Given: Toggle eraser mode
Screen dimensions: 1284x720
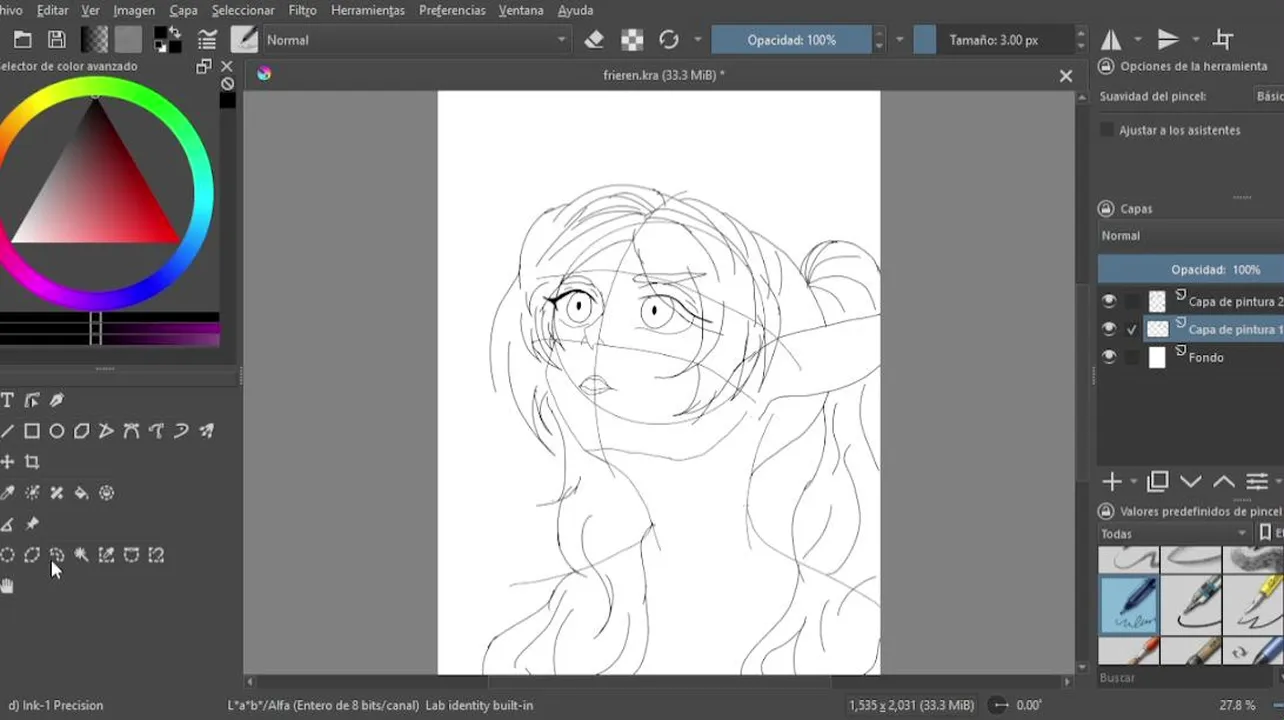Looking at the screenshot, I should (594, 40).
